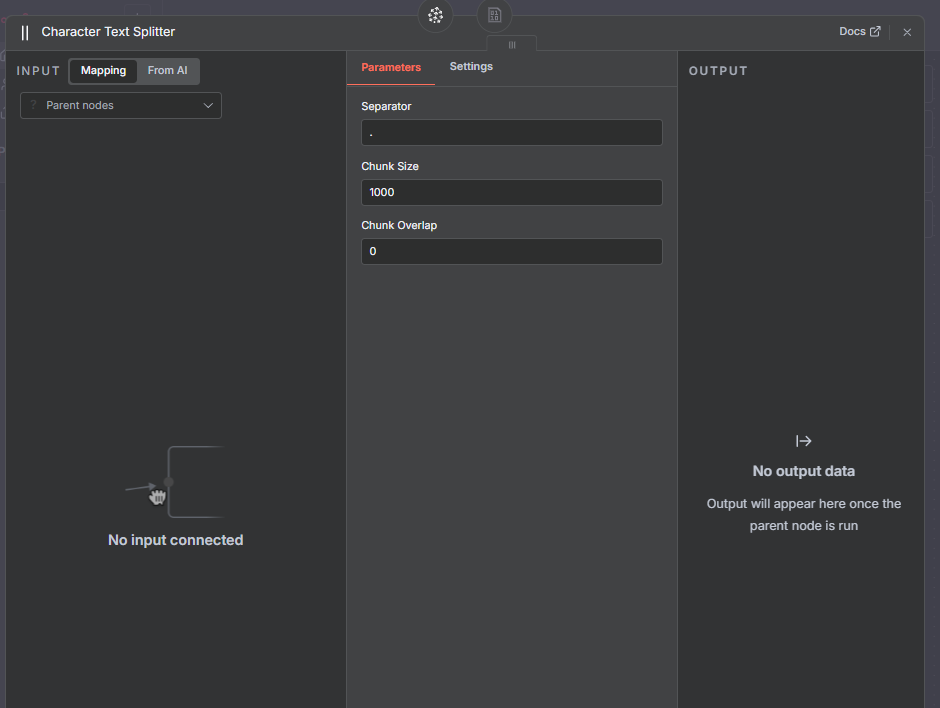
Task: Click the external link icon beside Docs
Action: [x=875, y=31]
